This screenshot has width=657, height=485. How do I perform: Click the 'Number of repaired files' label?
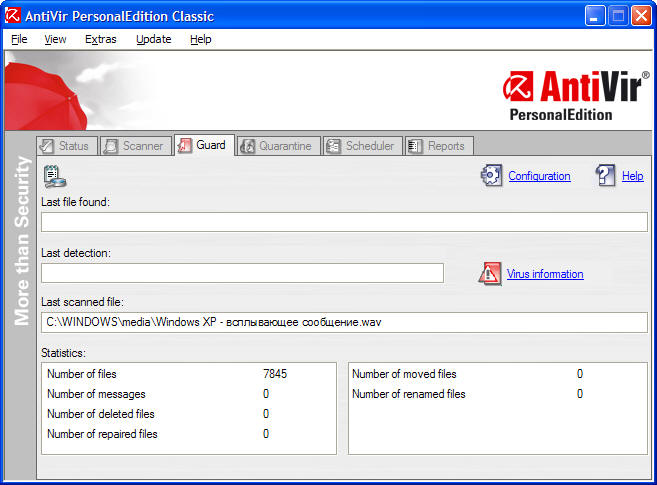coord(102,434)
